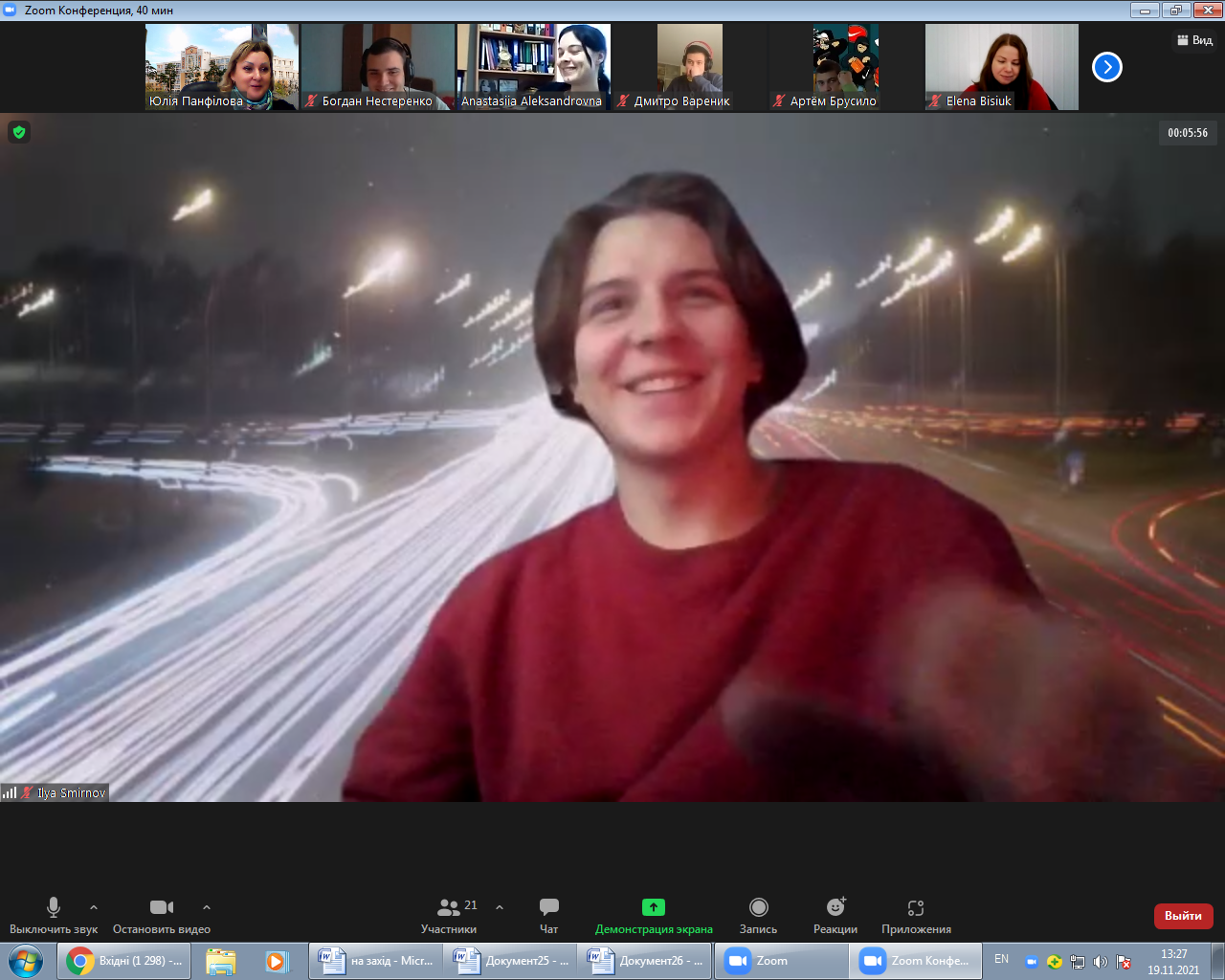
Task: Select Elena Bisiuk video thumbnail
Action: point(1002,67)
